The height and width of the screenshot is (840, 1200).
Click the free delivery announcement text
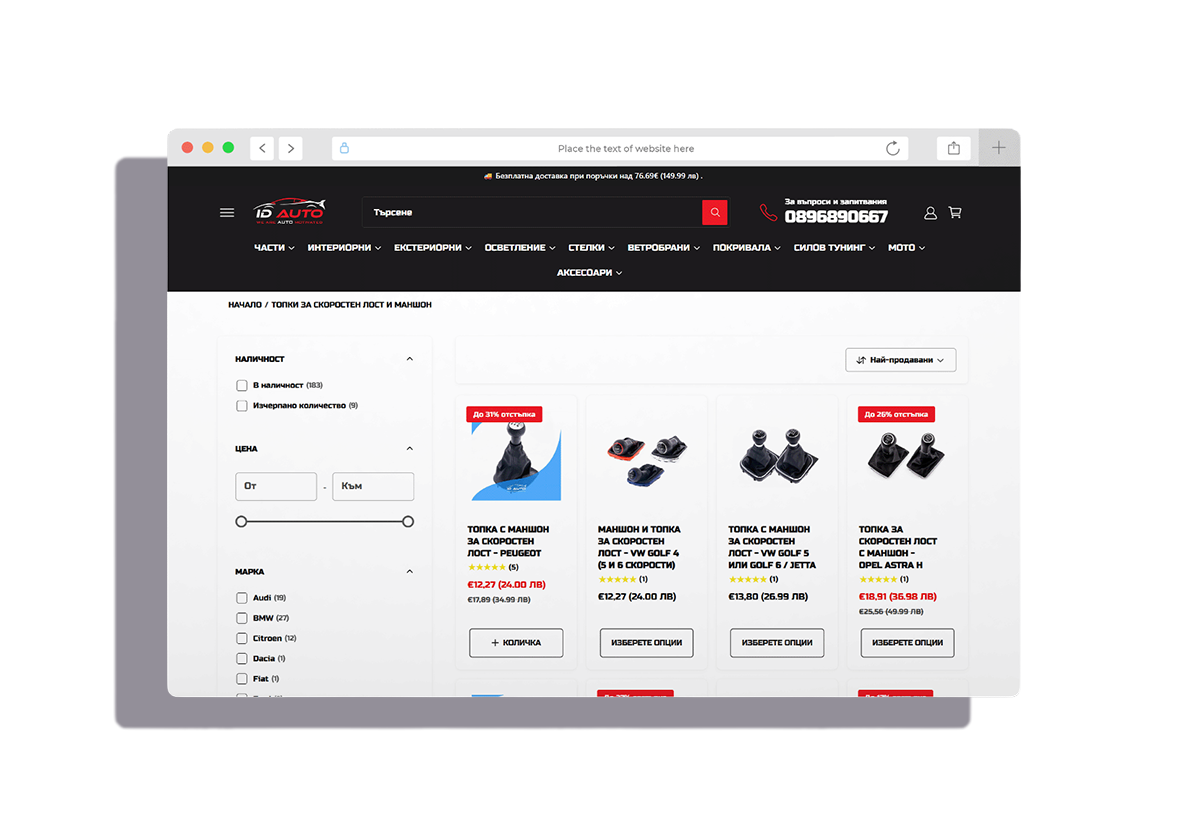pos(594,176)
